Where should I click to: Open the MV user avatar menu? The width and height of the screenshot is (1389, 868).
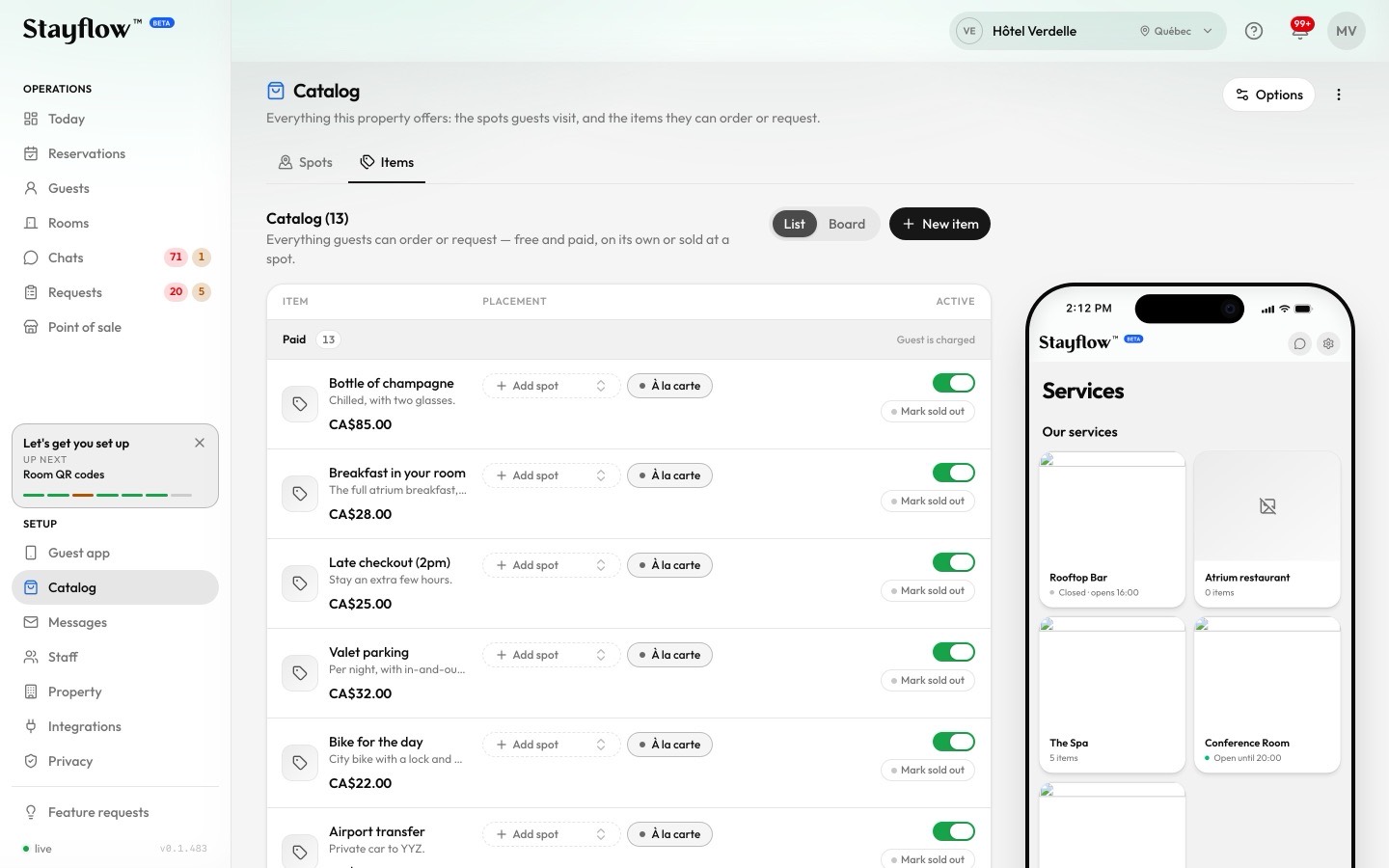[1347, 31]
